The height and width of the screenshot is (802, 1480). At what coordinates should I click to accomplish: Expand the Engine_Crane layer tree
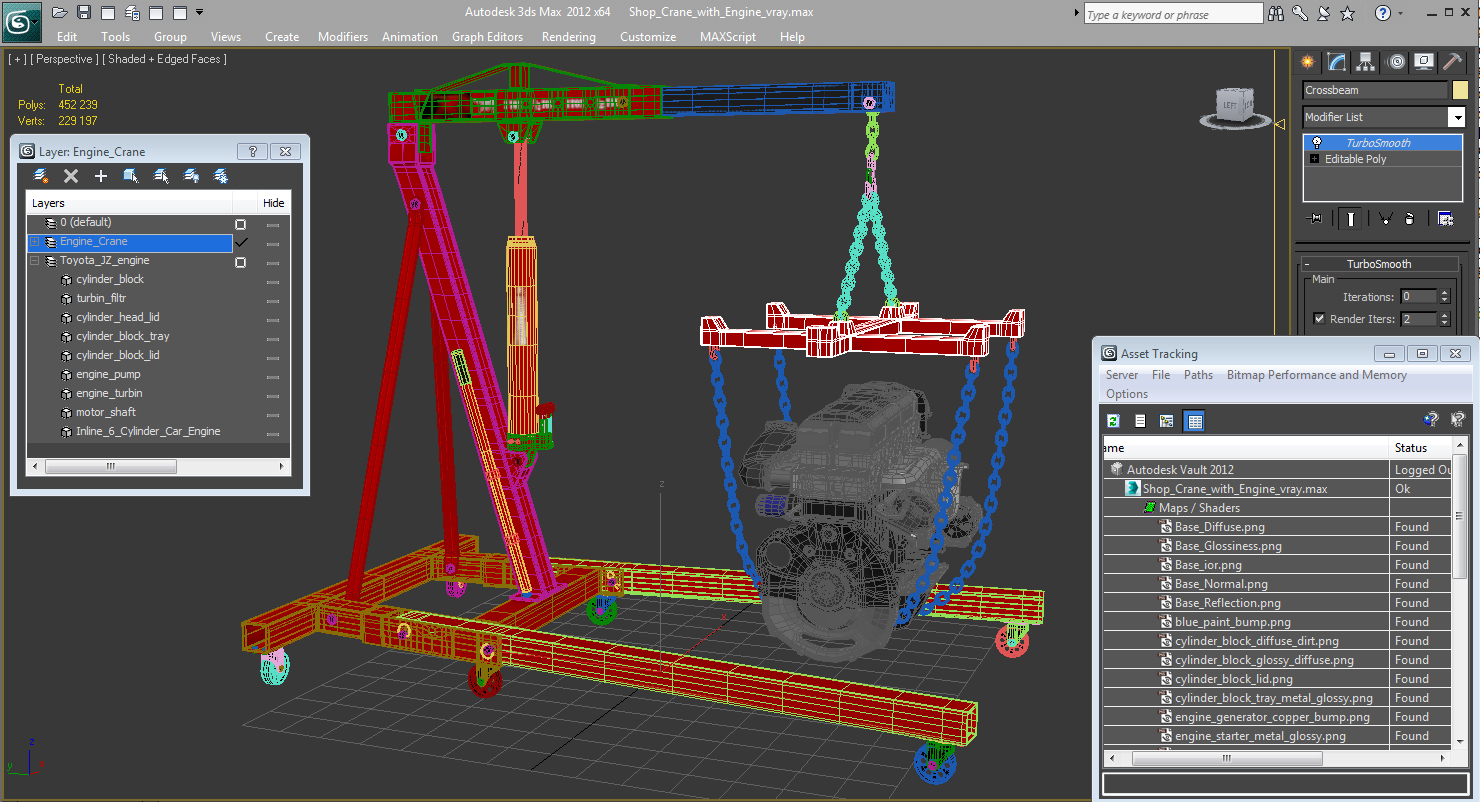coord(35,242)
